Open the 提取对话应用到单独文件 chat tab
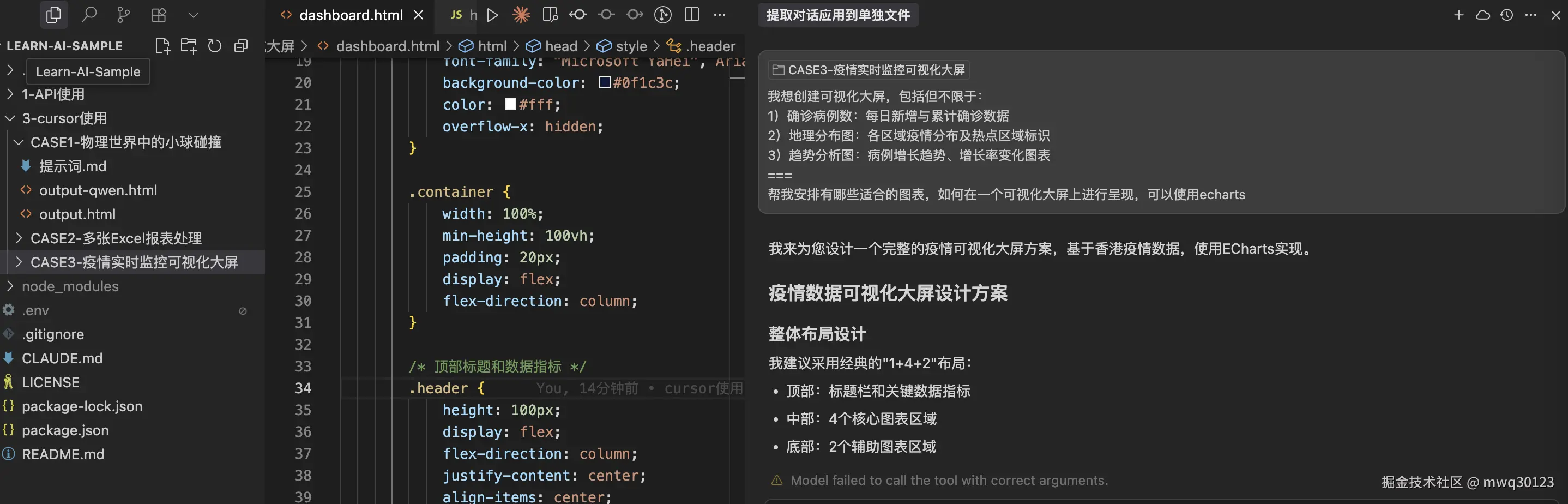Image resolution: width=1568 pixels, height=504 pixels. (838, 15)
